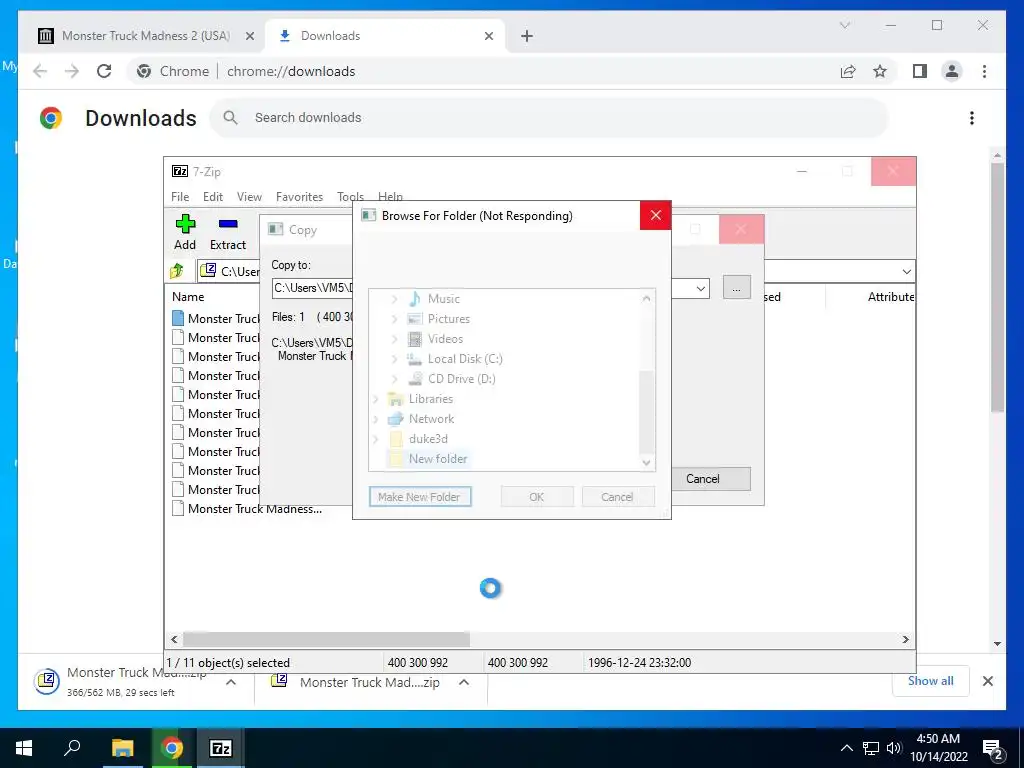
Task: Close the Downloads tab
Action: click(488, 36)
